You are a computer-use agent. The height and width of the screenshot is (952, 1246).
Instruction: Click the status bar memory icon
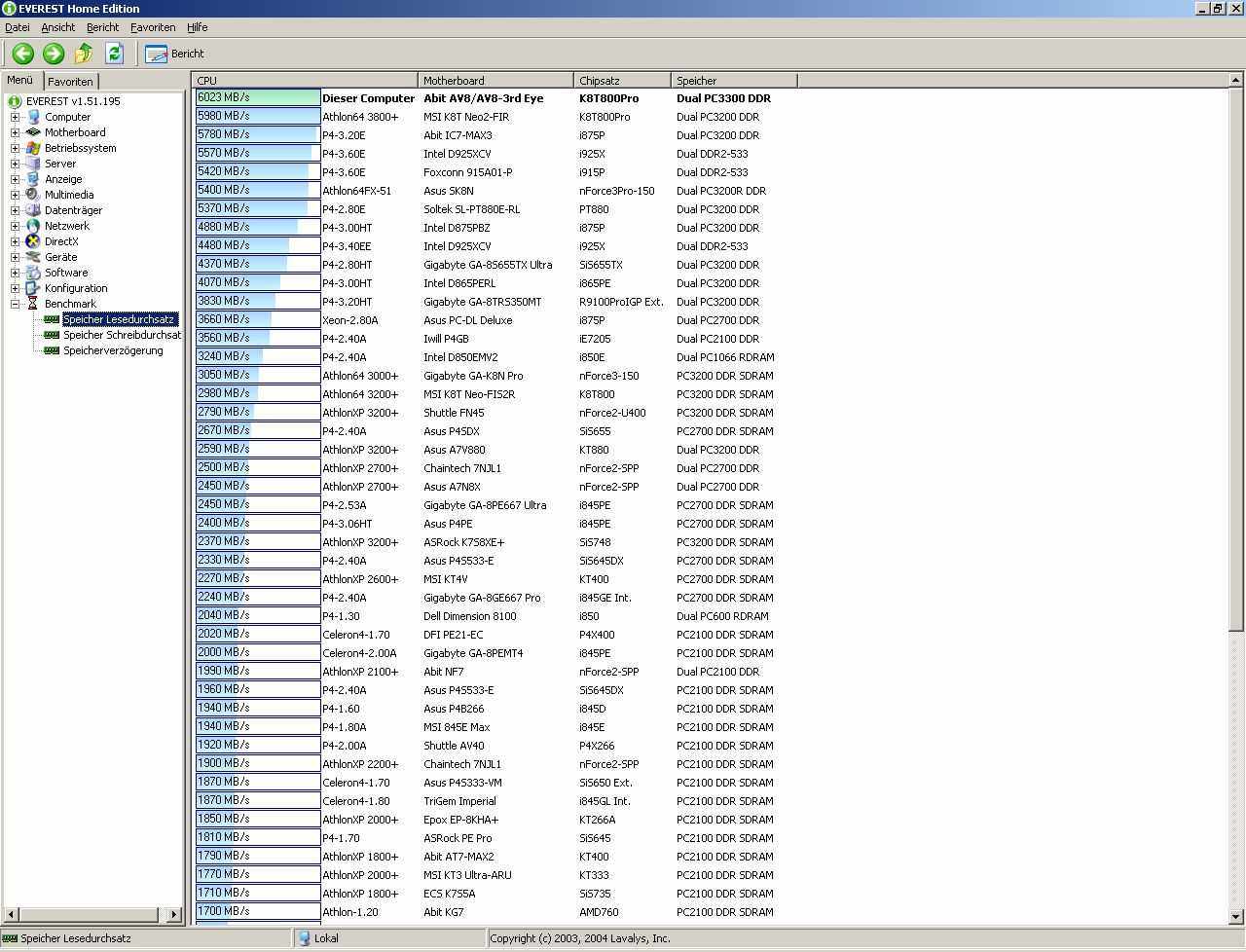[x=10, y=938]
